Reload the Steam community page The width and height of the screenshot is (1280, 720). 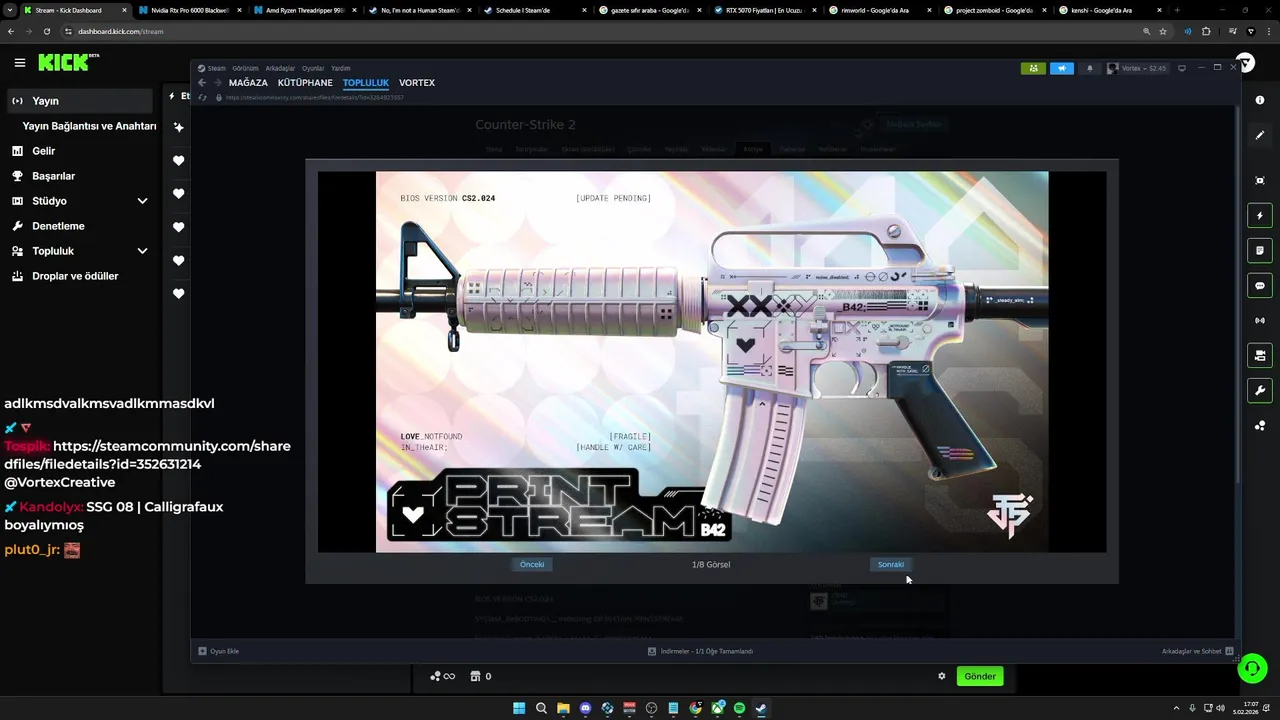tap(204, 97)
